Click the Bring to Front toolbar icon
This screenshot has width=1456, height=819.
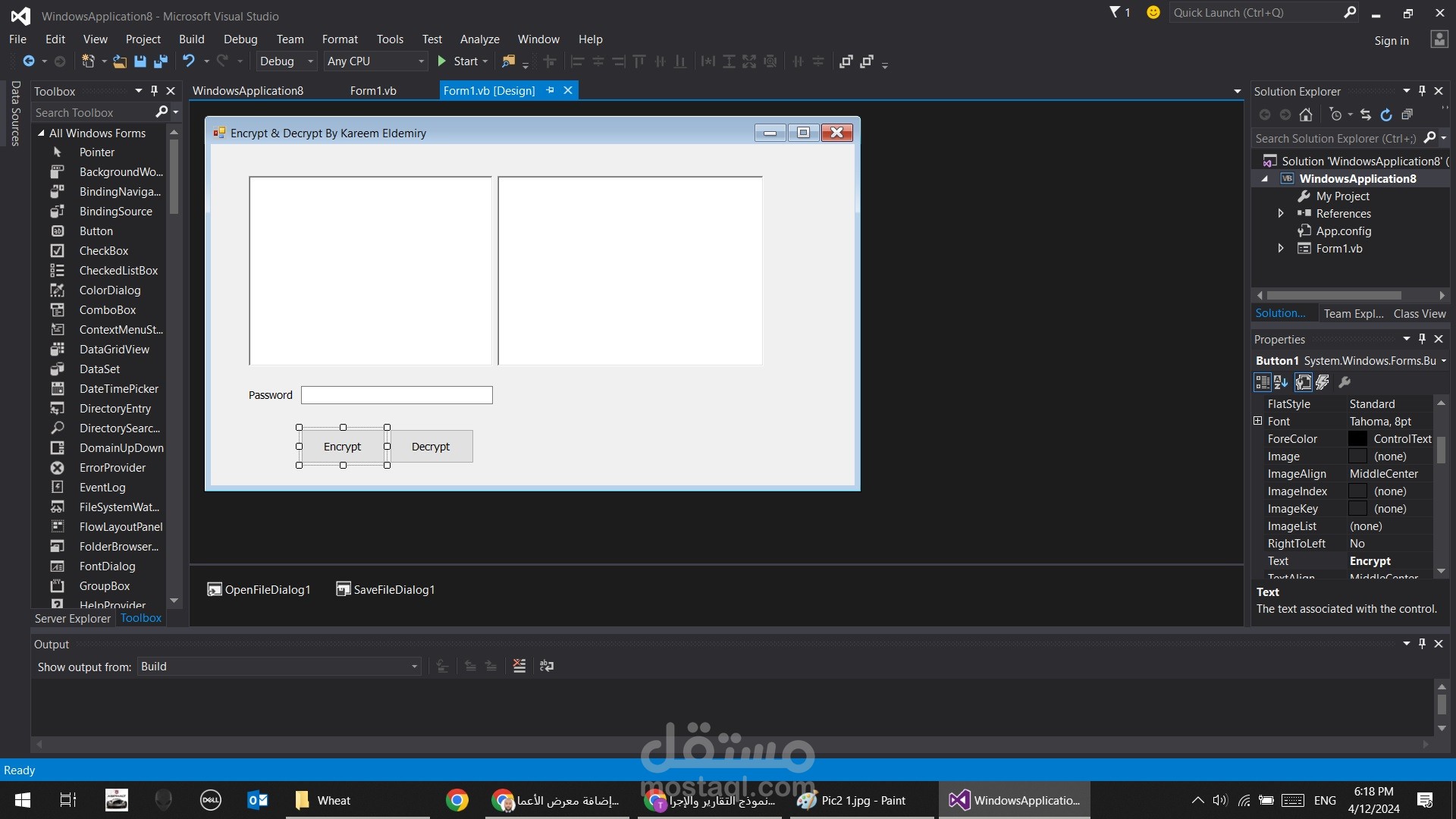point(846,61)
